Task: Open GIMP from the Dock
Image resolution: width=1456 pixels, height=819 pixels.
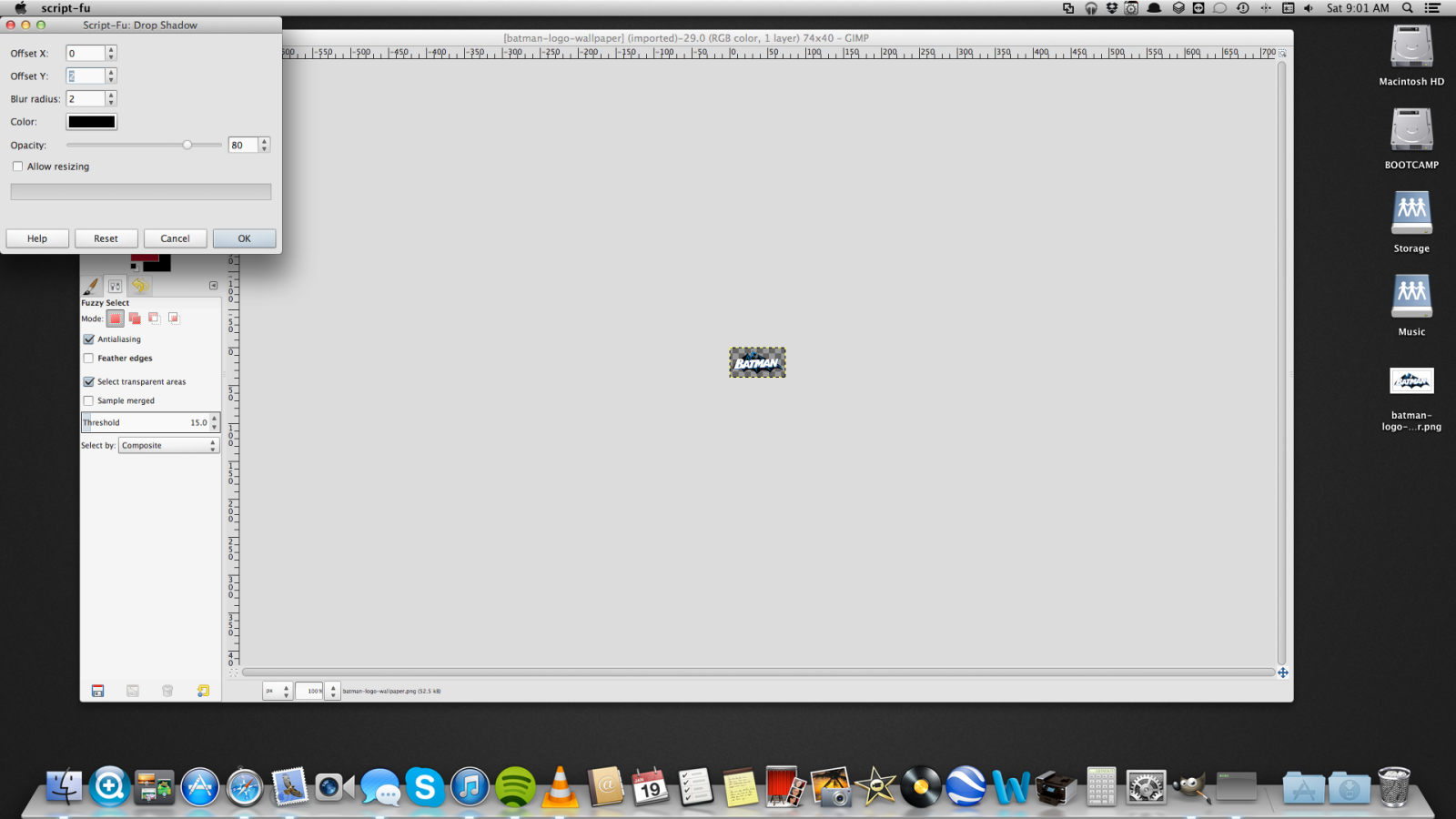Action: [1191, 787]
